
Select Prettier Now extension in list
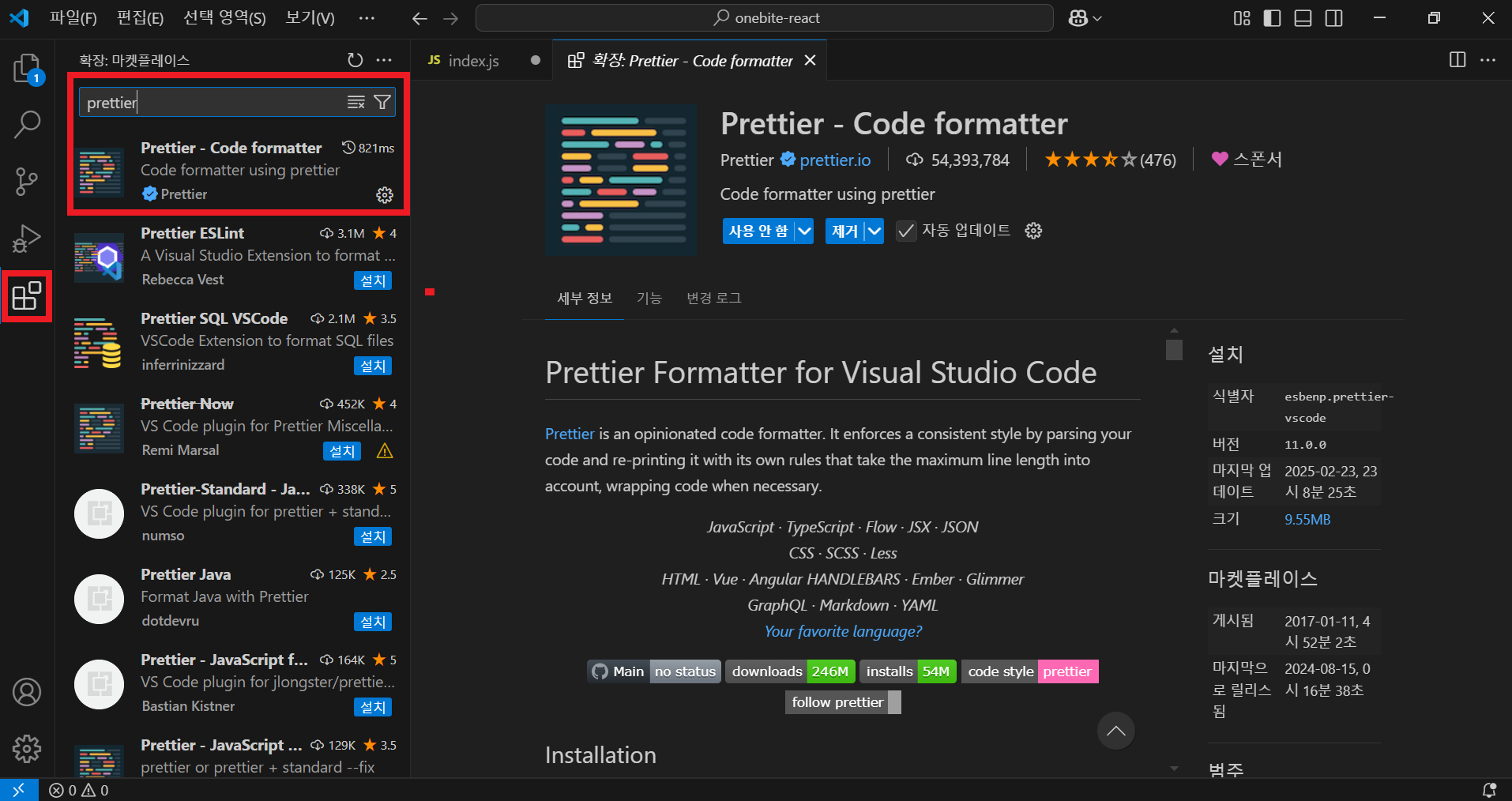pos(233,427)
